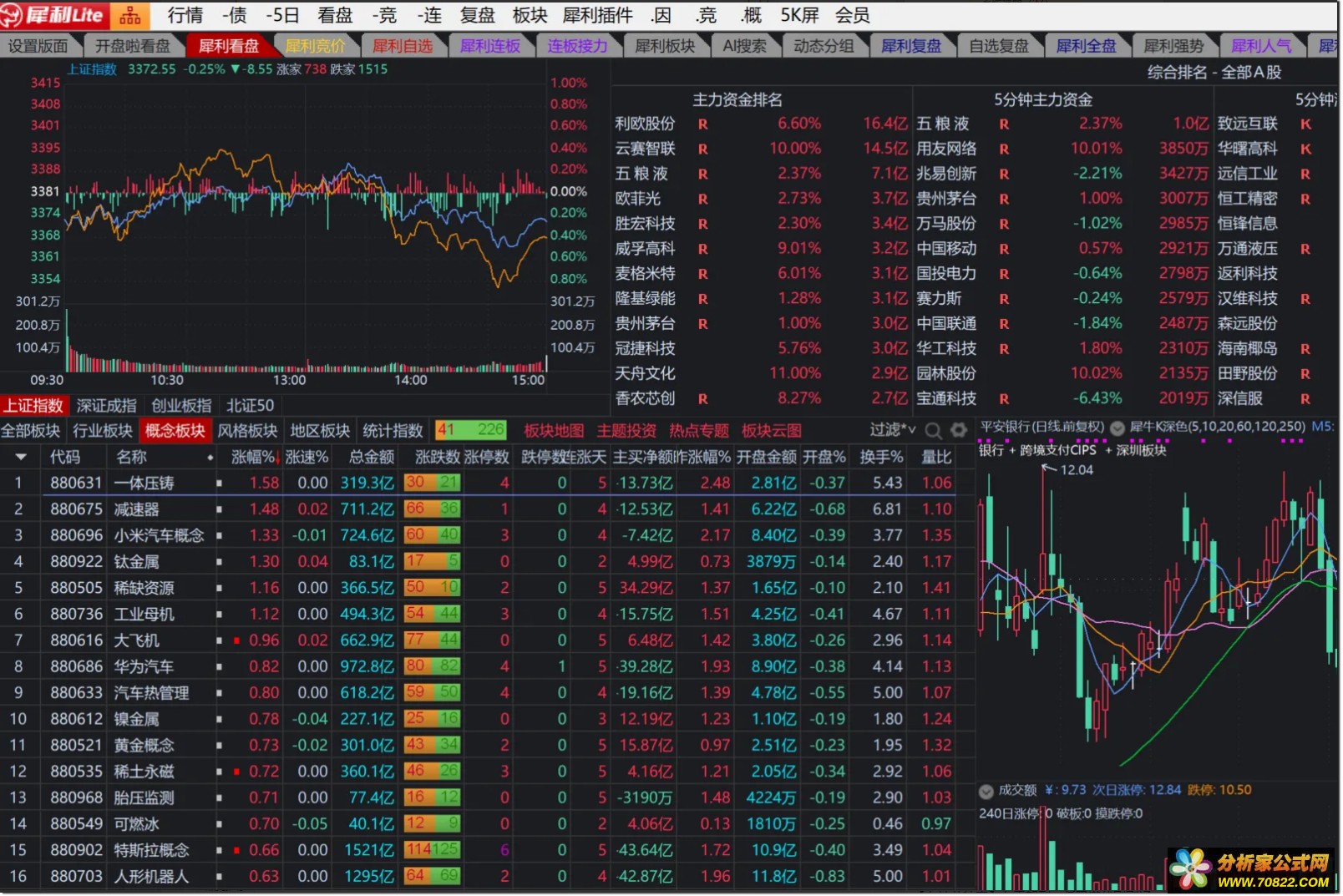1343x896 pixels.
Task: Switch to the 犀利竞价 tab
Action: pyautogui.click(x=315, y=47)
